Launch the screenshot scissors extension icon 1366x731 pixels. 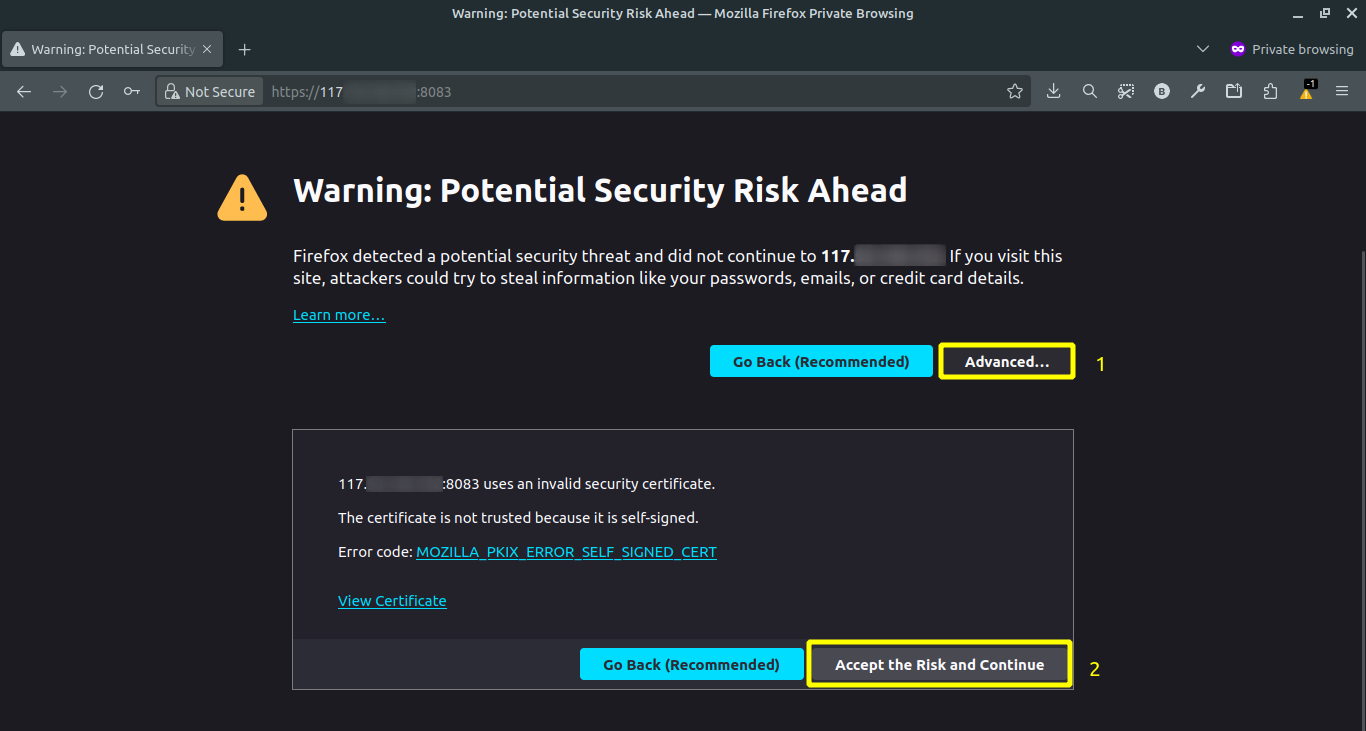pyautogui.click(x=1125, y=91)
